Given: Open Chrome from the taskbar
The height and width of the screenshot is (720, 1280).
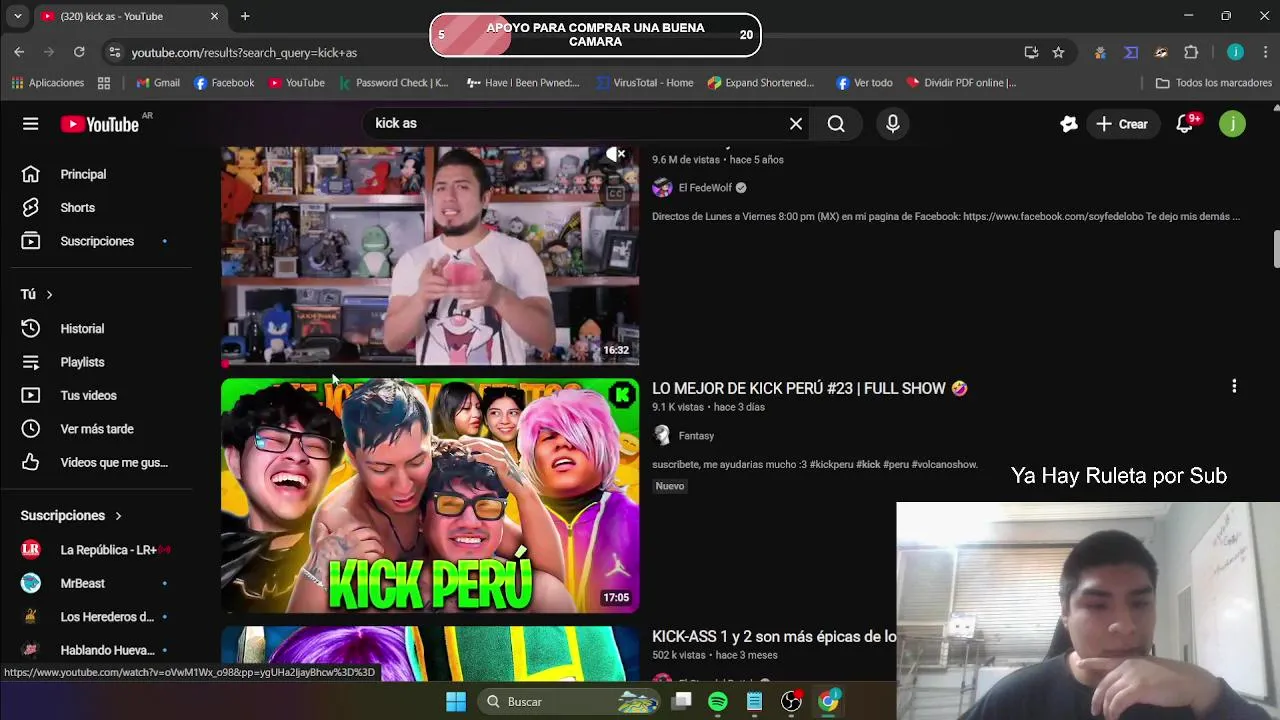Looking at the screenshot, I should click(828, 702).
